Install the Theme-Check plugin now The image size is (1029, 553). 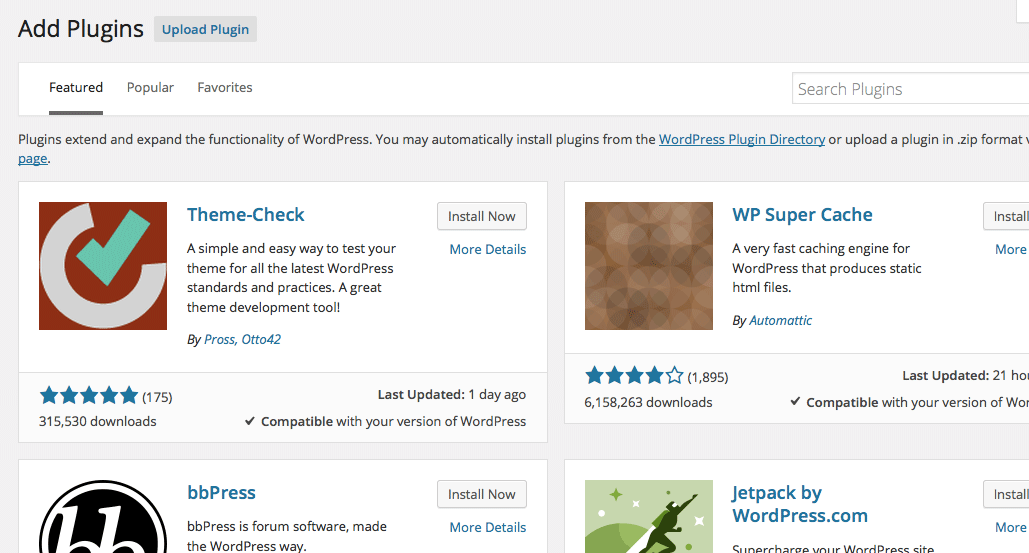(482, 216)
